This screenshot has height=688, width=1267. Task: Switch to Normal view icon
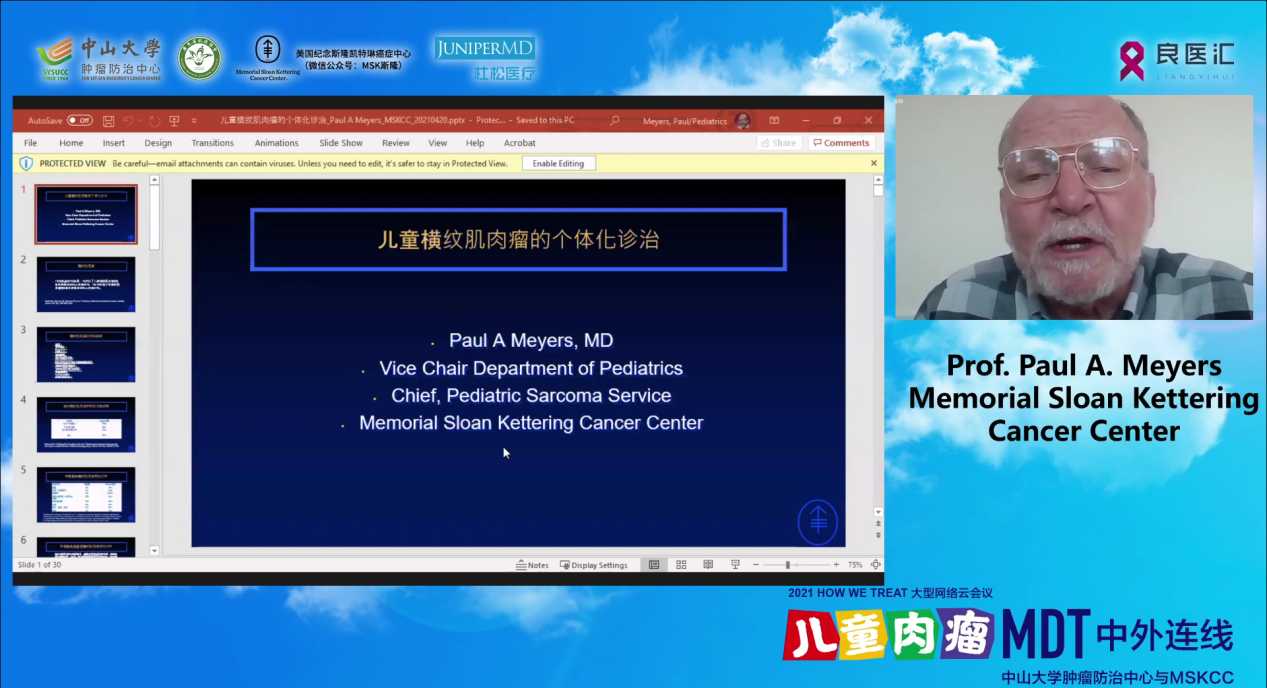(654, 565)
